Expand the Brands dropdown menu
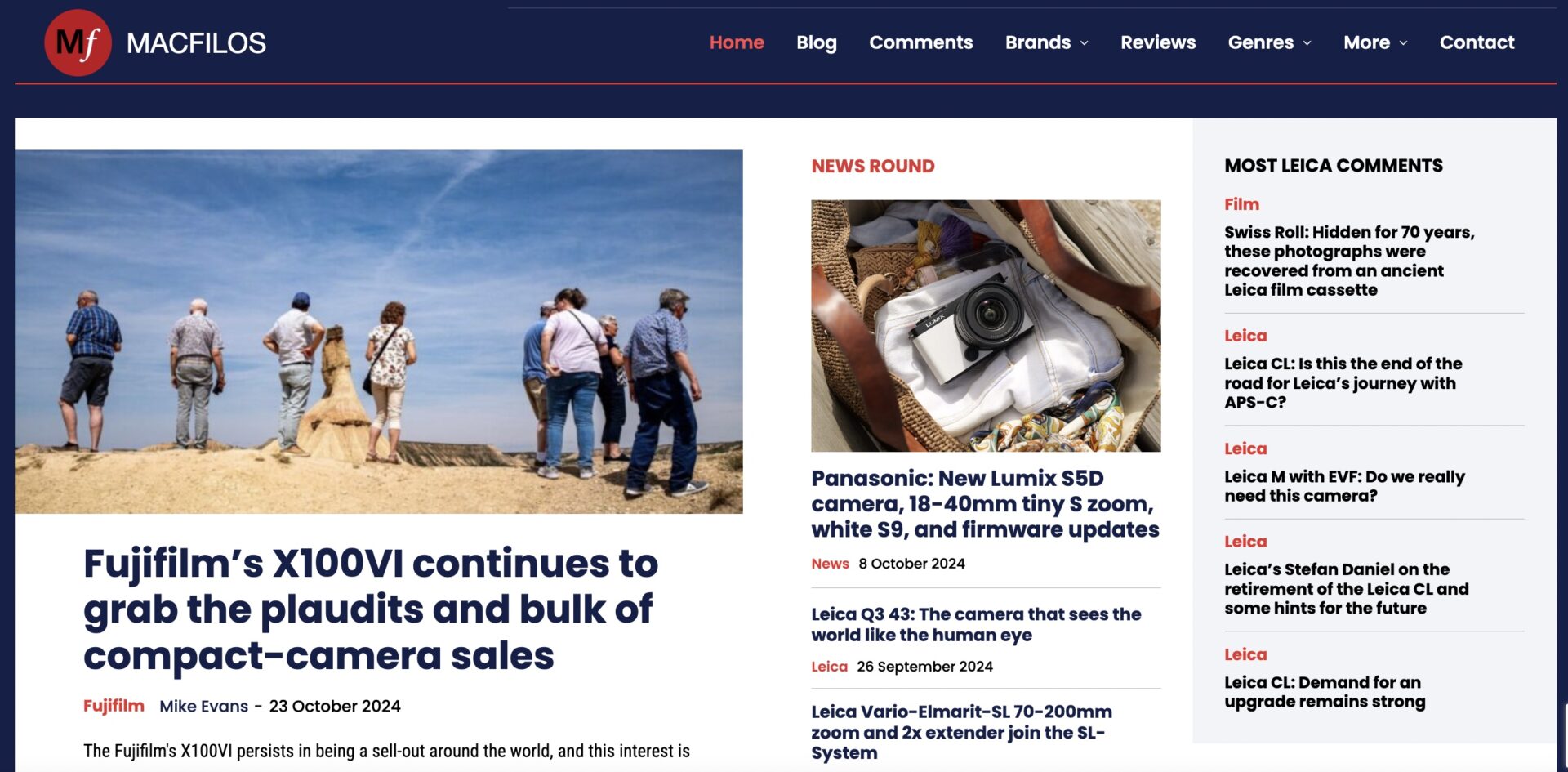Viewport: 1568px width, 772px height. (1046, 42)
